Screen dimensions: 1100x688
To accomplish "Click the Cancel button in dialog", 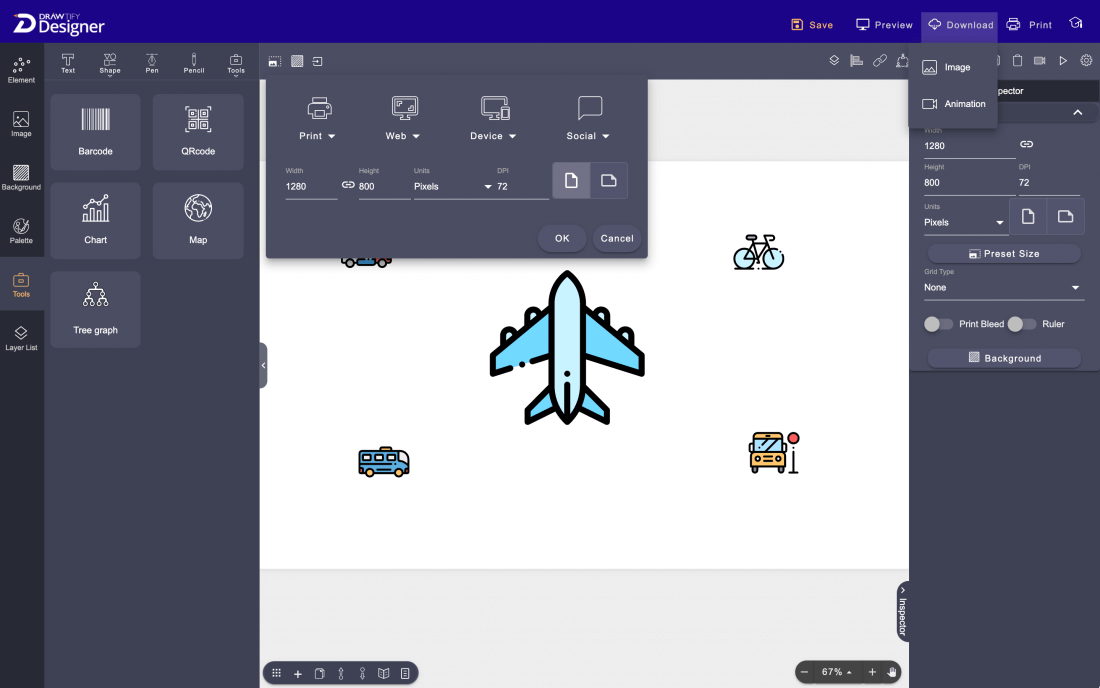I will 617,238.
